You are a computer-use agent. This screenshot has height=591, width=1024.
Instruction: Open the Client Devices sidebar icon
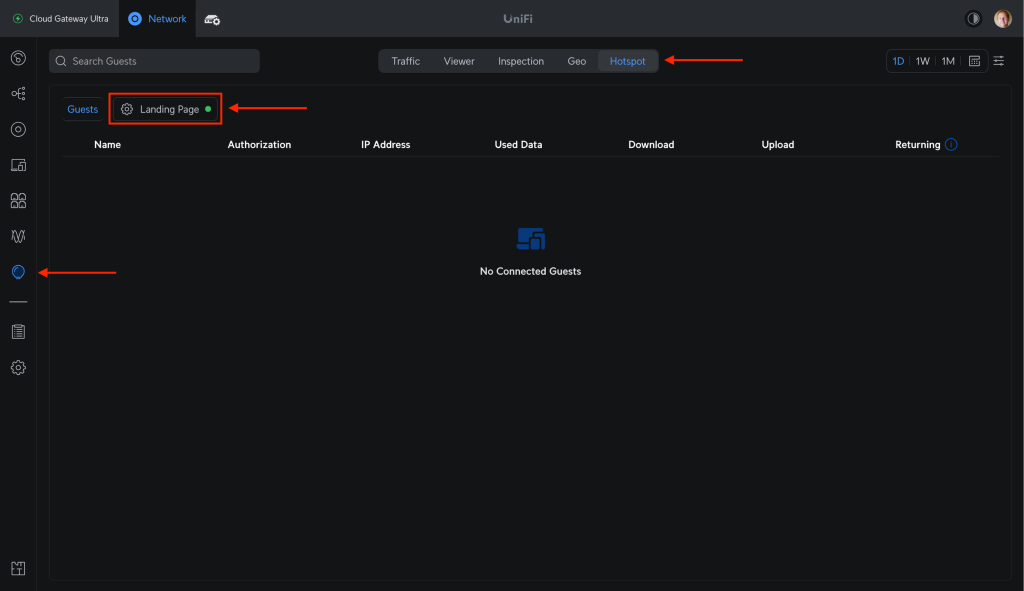coord(18,165)
